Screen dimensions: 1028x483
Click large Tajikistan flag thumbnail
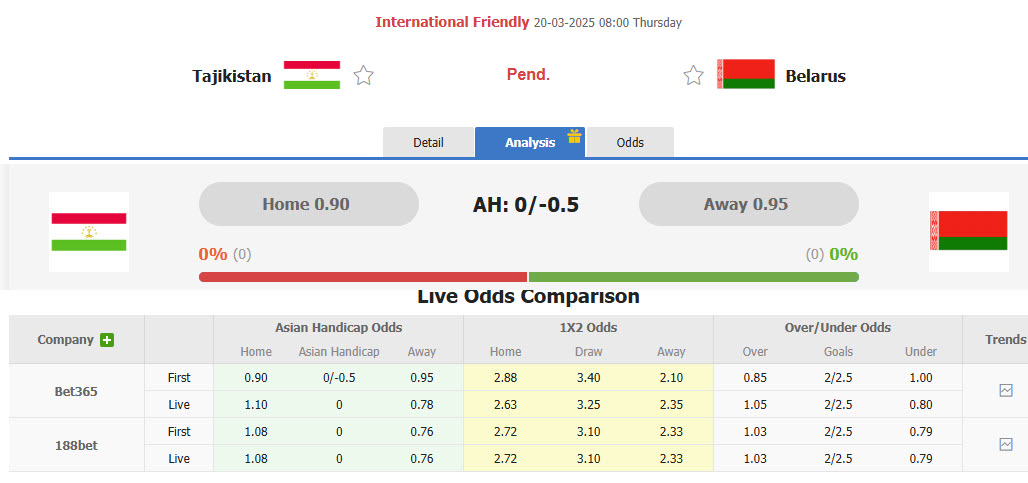[89, 232]
